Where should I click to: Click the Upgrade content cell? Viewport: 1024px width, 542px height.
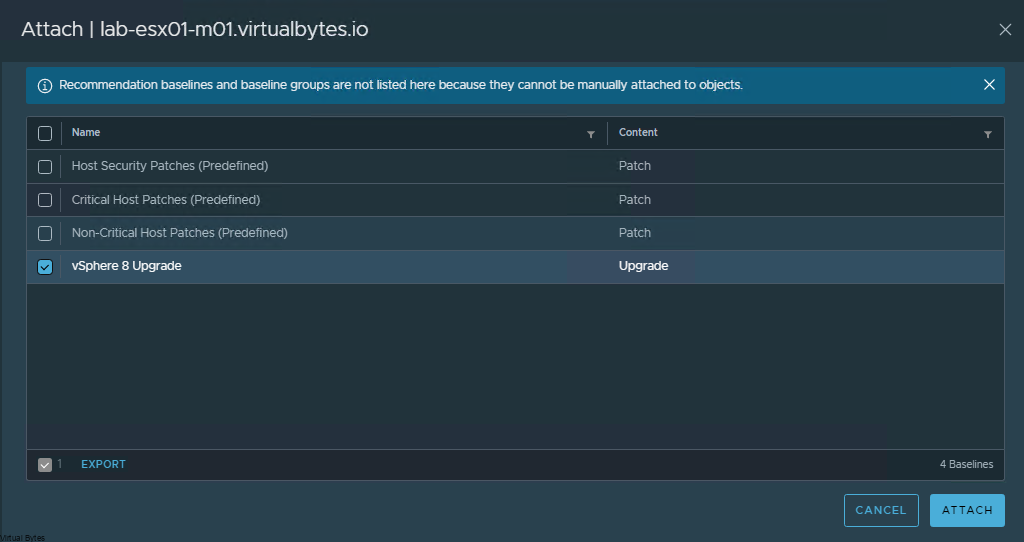point(643,266)
